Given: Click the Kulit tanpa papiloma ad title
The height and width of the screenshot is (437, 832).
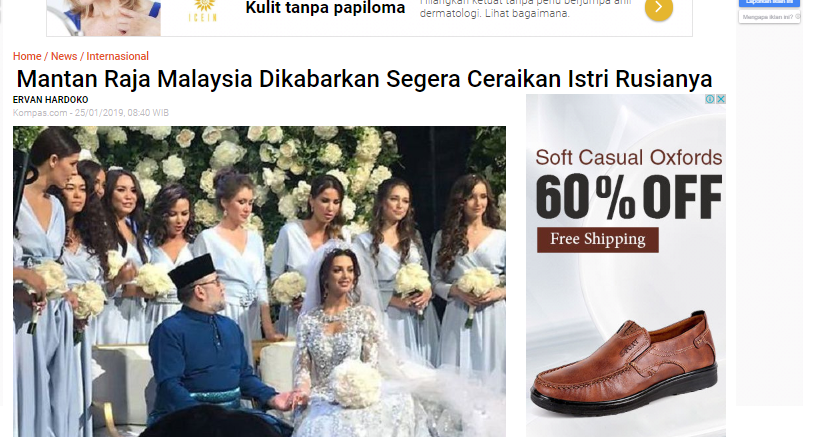Looking at the screenshot, I should tap(325, 8).
